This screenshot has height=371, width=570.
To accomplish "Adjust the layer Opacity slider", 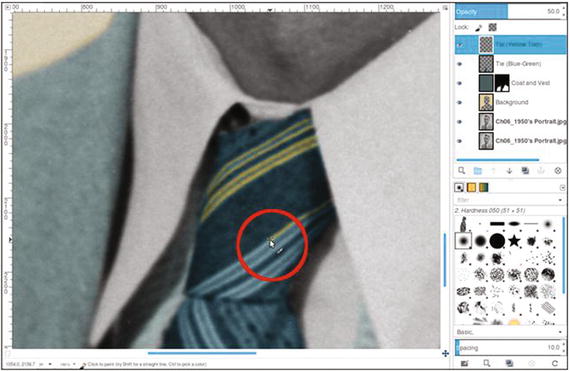I will click(x=507, y=12).
